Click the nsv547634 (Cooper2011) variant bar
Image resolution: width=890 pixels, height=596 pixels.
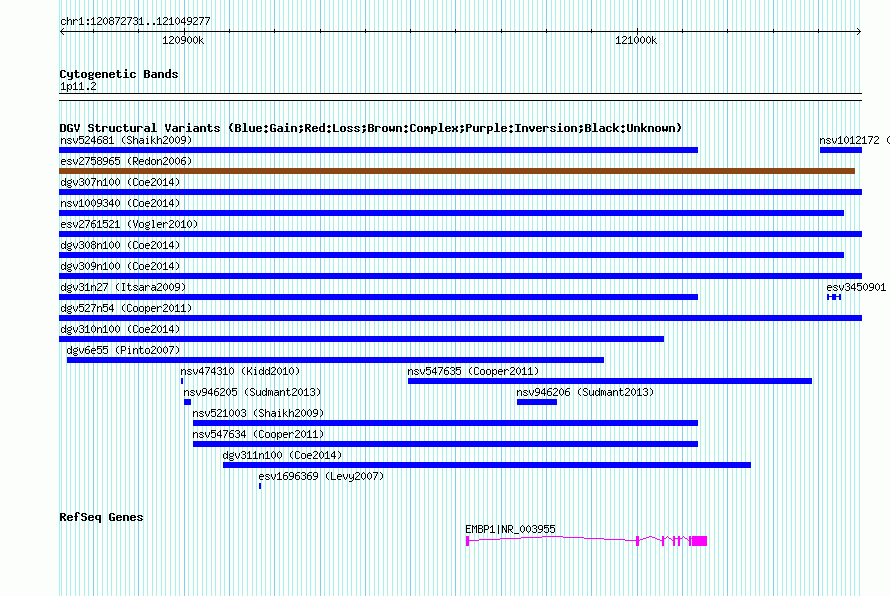point(446,444)
